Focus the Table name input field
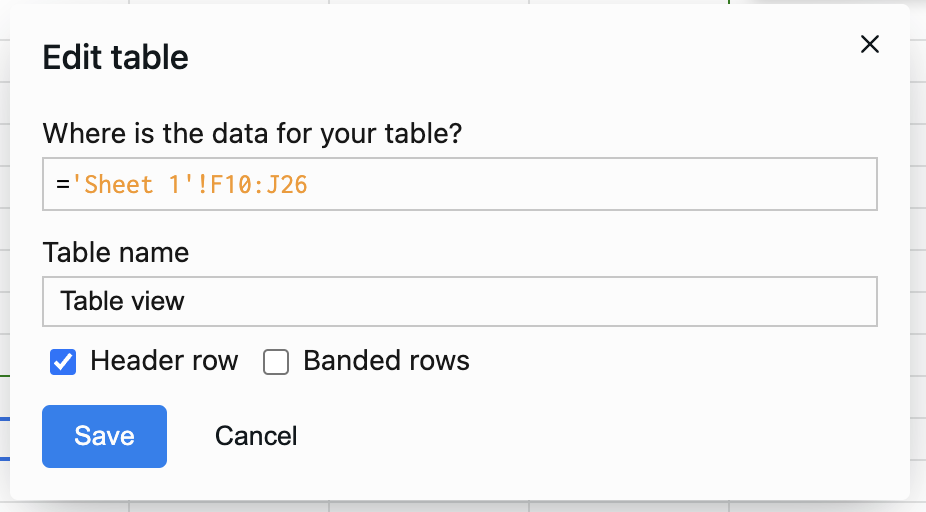Screen dimensions: 926x512 click(459, 301)
